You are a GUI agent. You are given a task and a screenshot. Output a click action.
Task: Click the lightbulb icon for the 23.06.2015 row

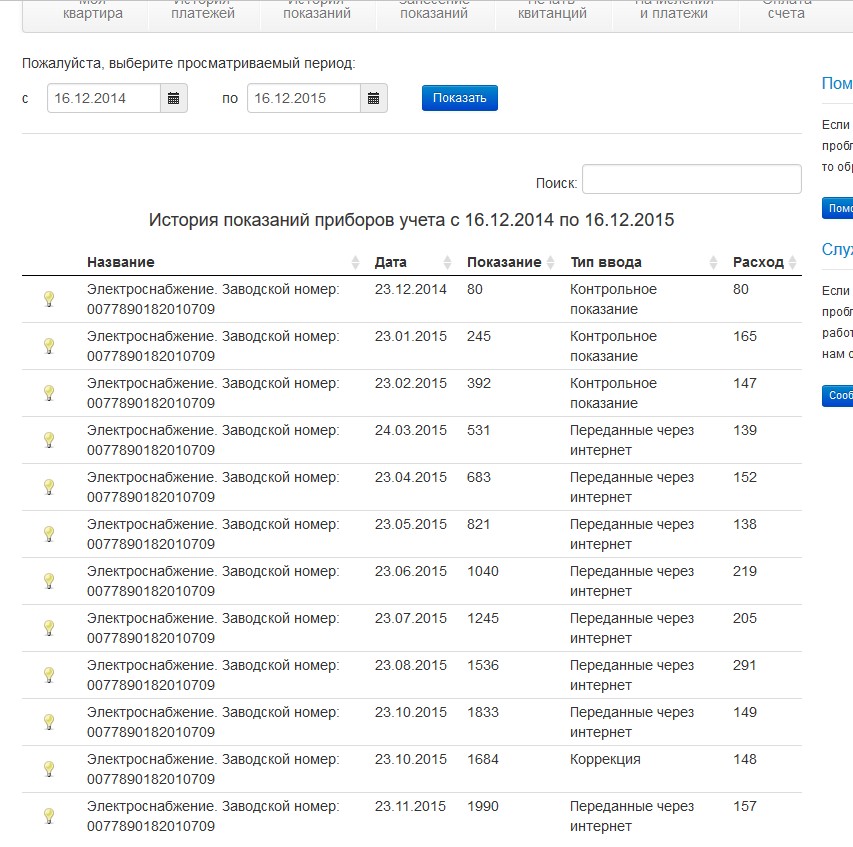48,581
